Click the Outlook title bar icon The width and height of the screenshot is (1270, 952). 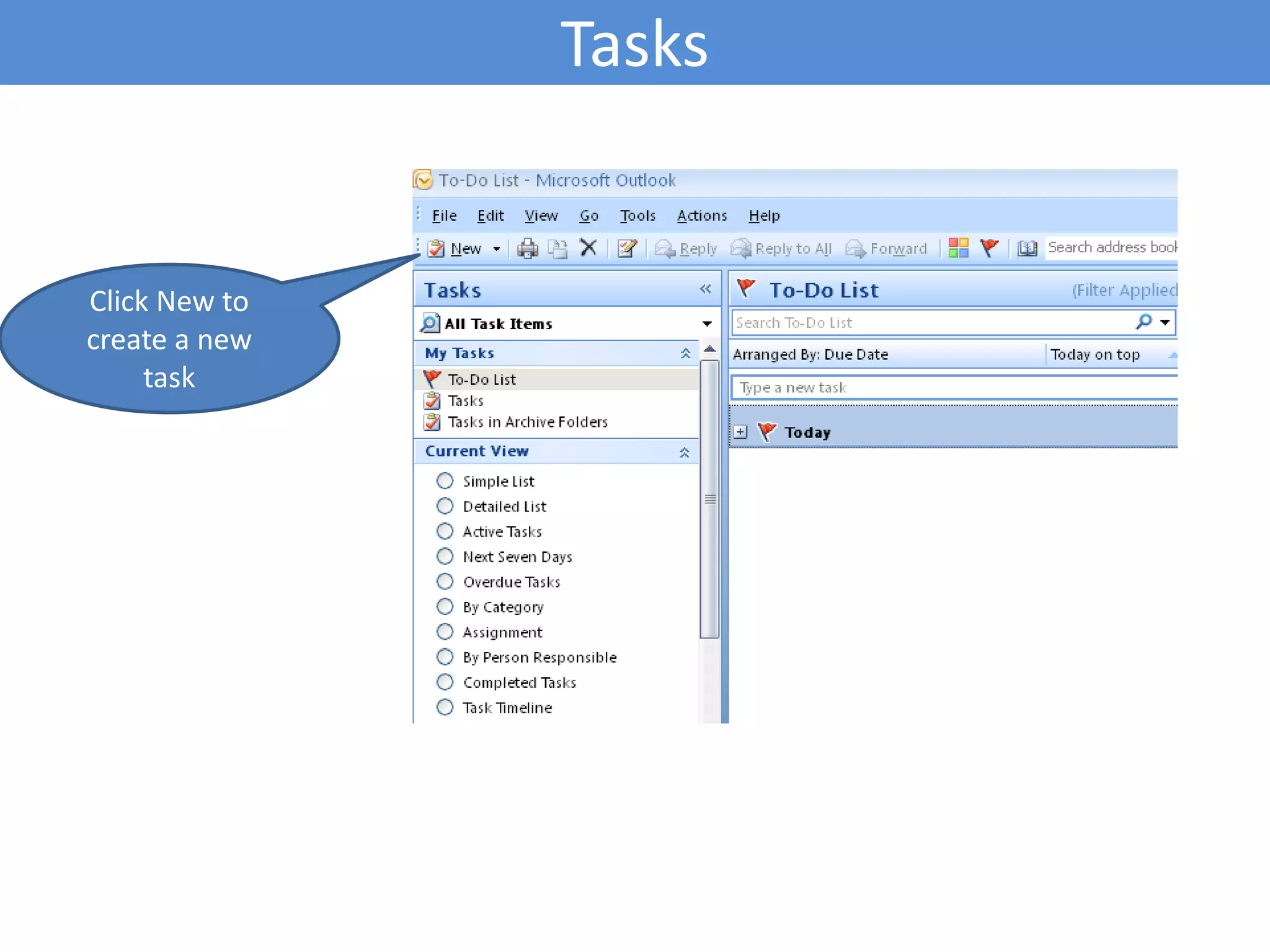point(423,180)
